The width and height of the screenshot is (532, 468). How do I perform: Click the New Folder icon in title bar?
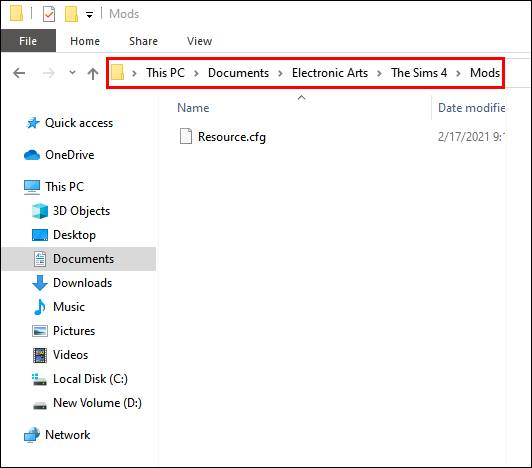71,14
